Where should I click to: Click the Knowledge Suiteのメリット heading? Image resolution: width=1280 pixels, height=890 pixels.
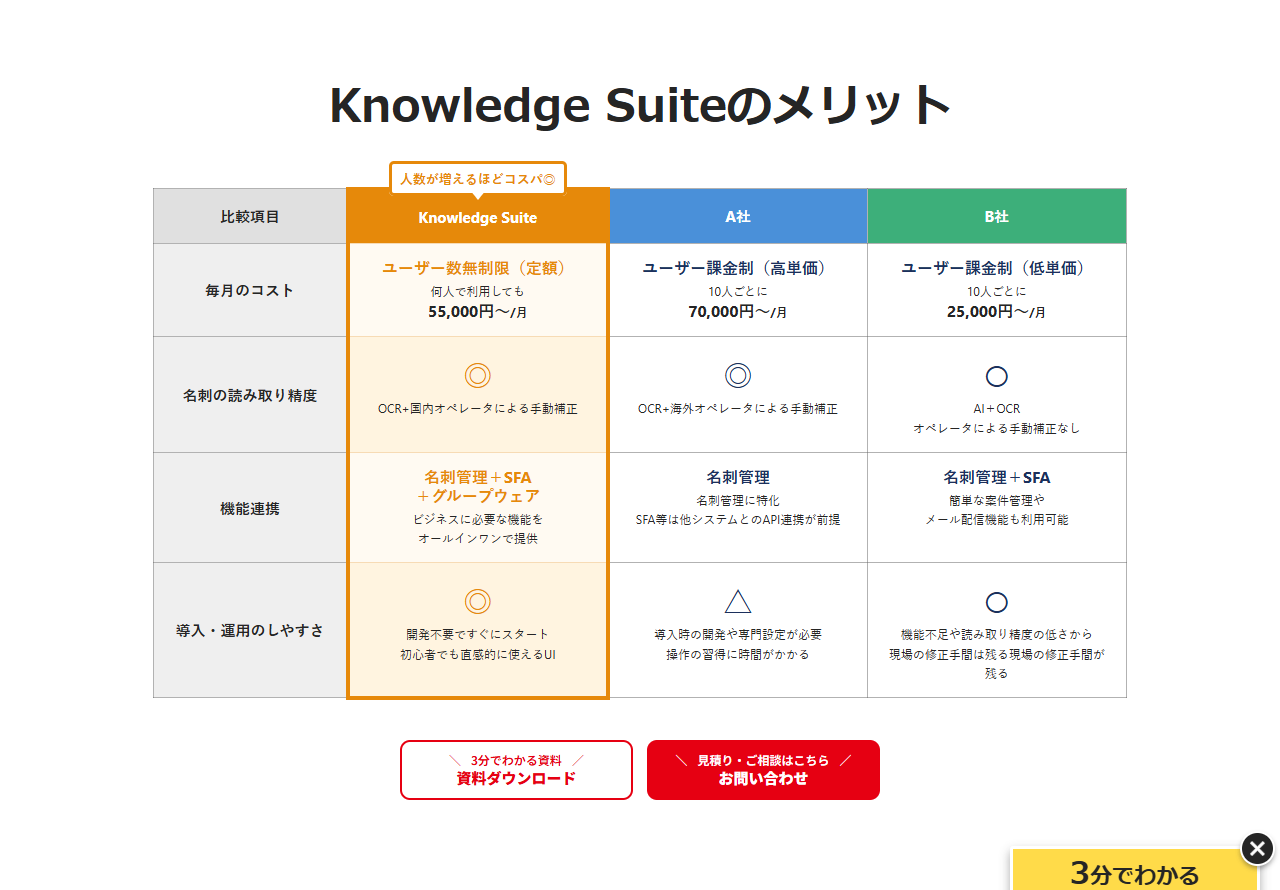coord(640,104)
